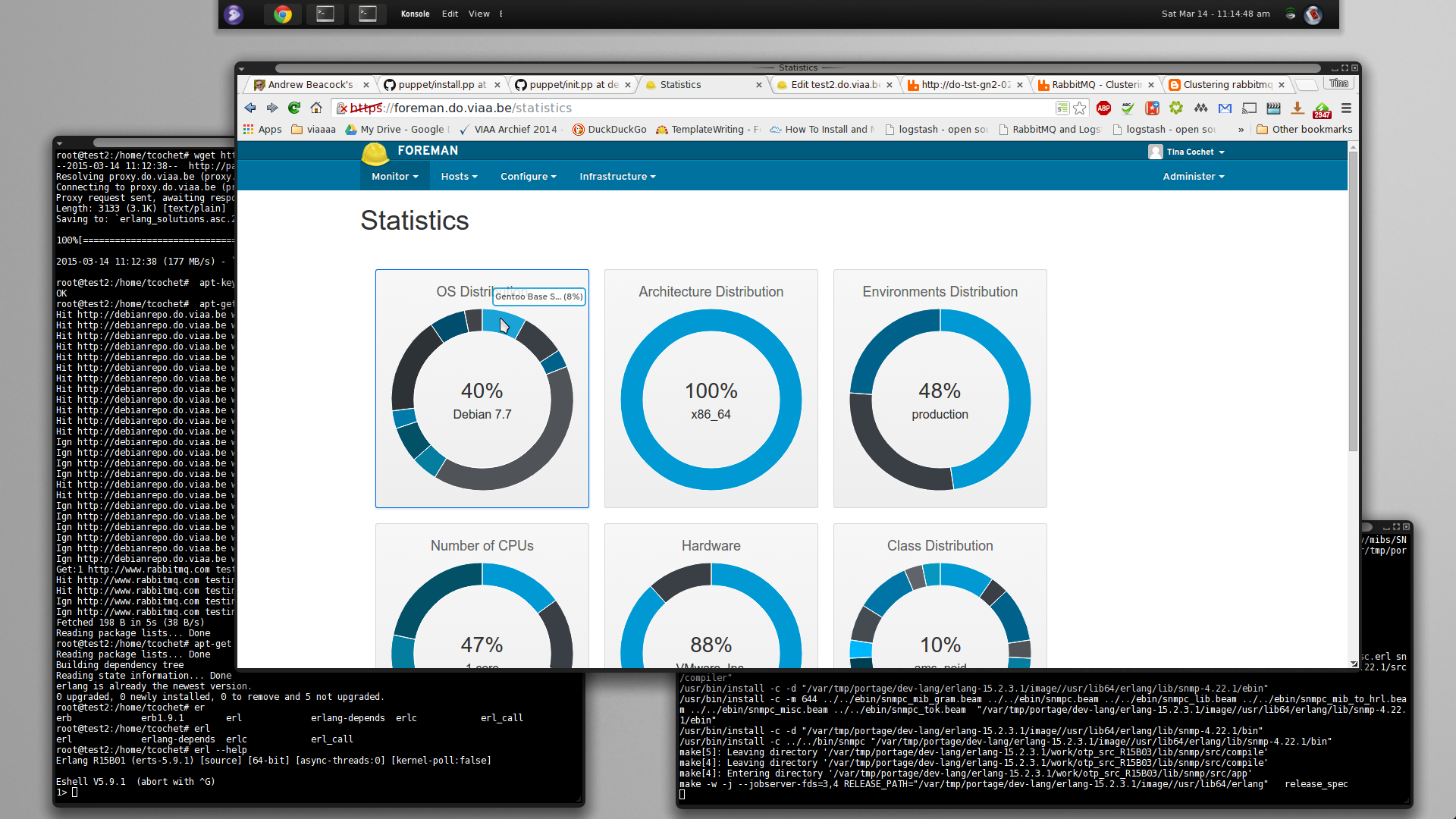The height and width of the screenshot is (819, 1456).
Task: Switch to RabbitMQ - Clustering tab
Action: click(x=1096, y=85)
